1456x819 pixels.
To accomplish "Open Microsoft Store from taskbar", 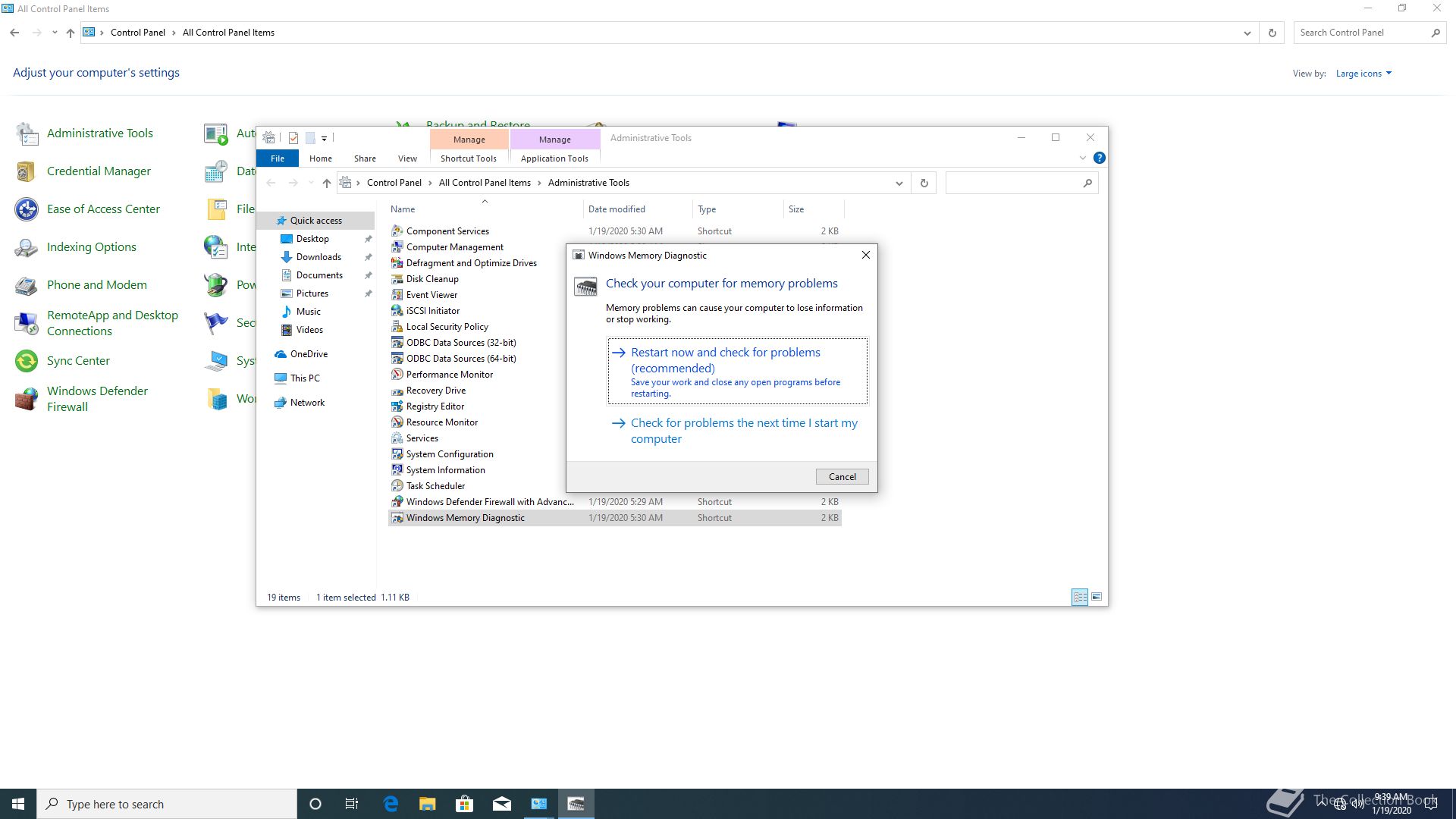I will pyautogui.click(x=465, y=804).
